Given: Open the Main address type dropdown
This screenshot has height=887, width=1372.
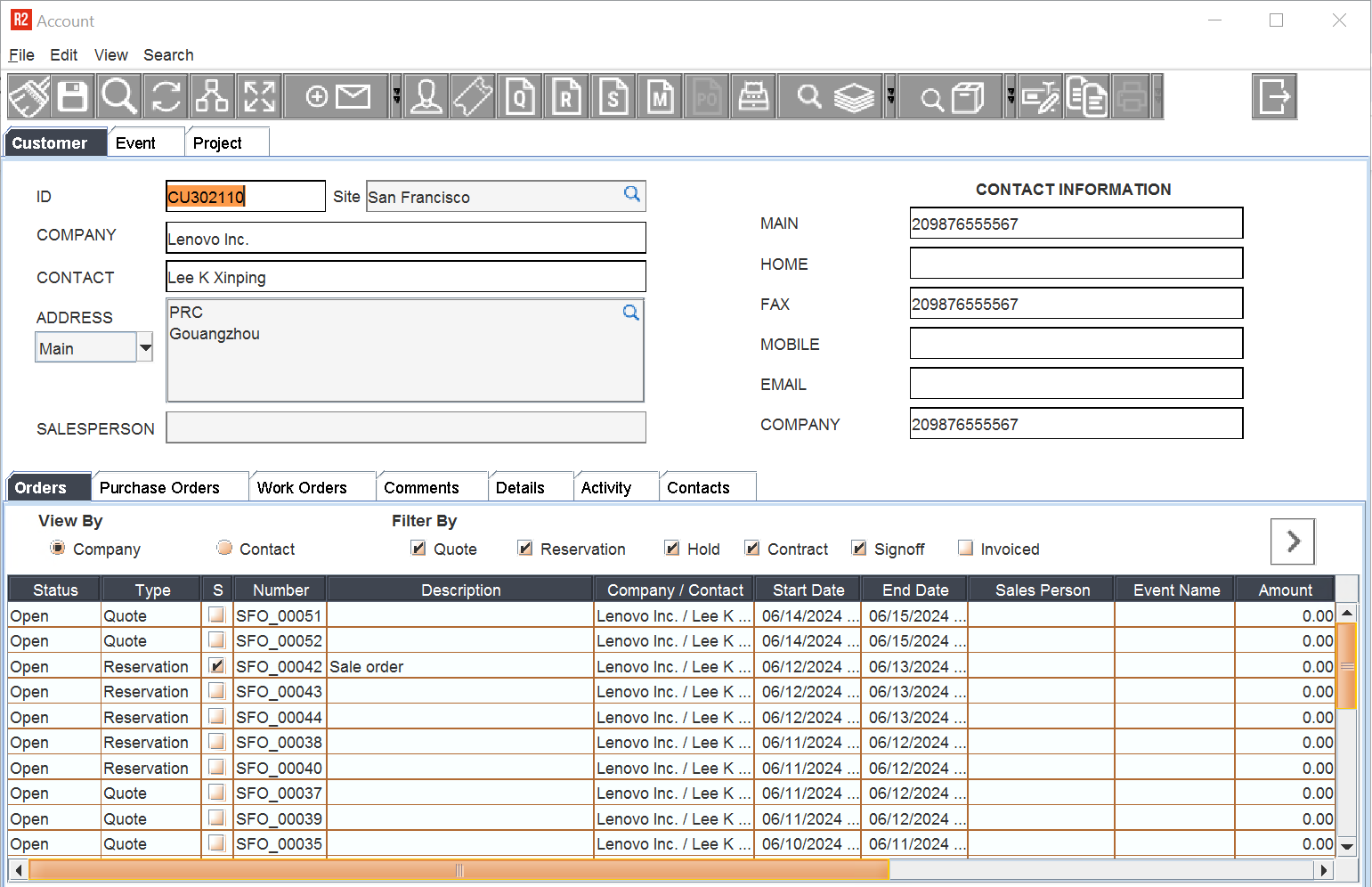Looking at the screenshot, I should coord(144,347).
